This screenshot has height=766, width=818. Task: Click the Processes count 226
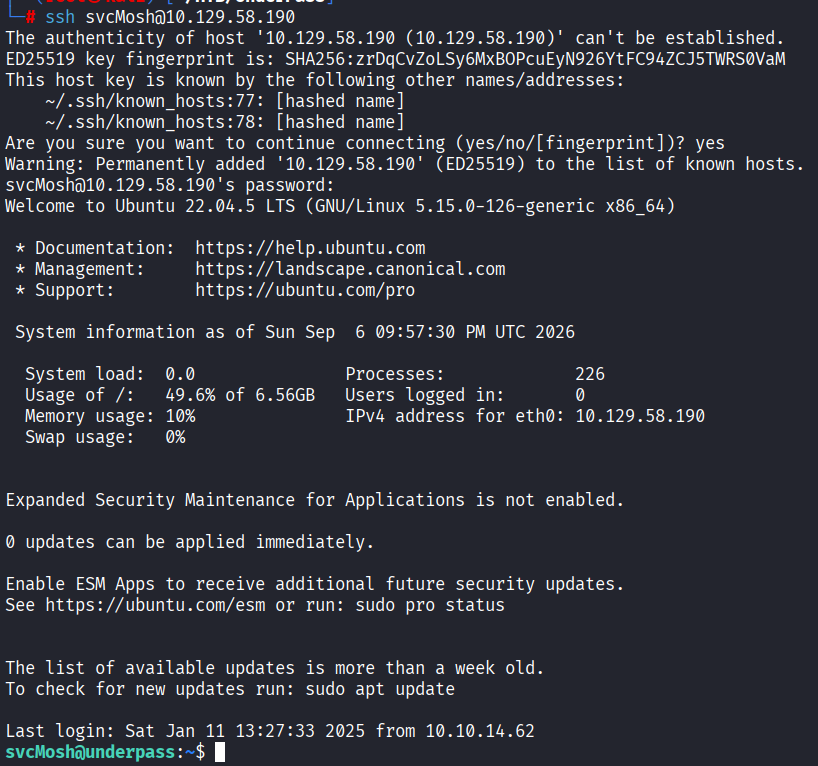[590, 374]
